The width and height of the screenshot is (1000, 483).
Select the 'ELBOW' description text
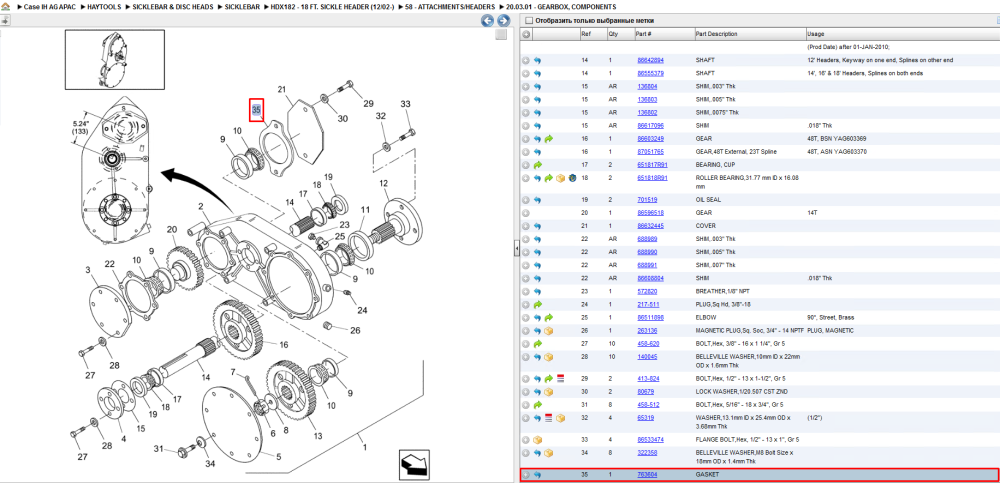(x=705, y=317)
